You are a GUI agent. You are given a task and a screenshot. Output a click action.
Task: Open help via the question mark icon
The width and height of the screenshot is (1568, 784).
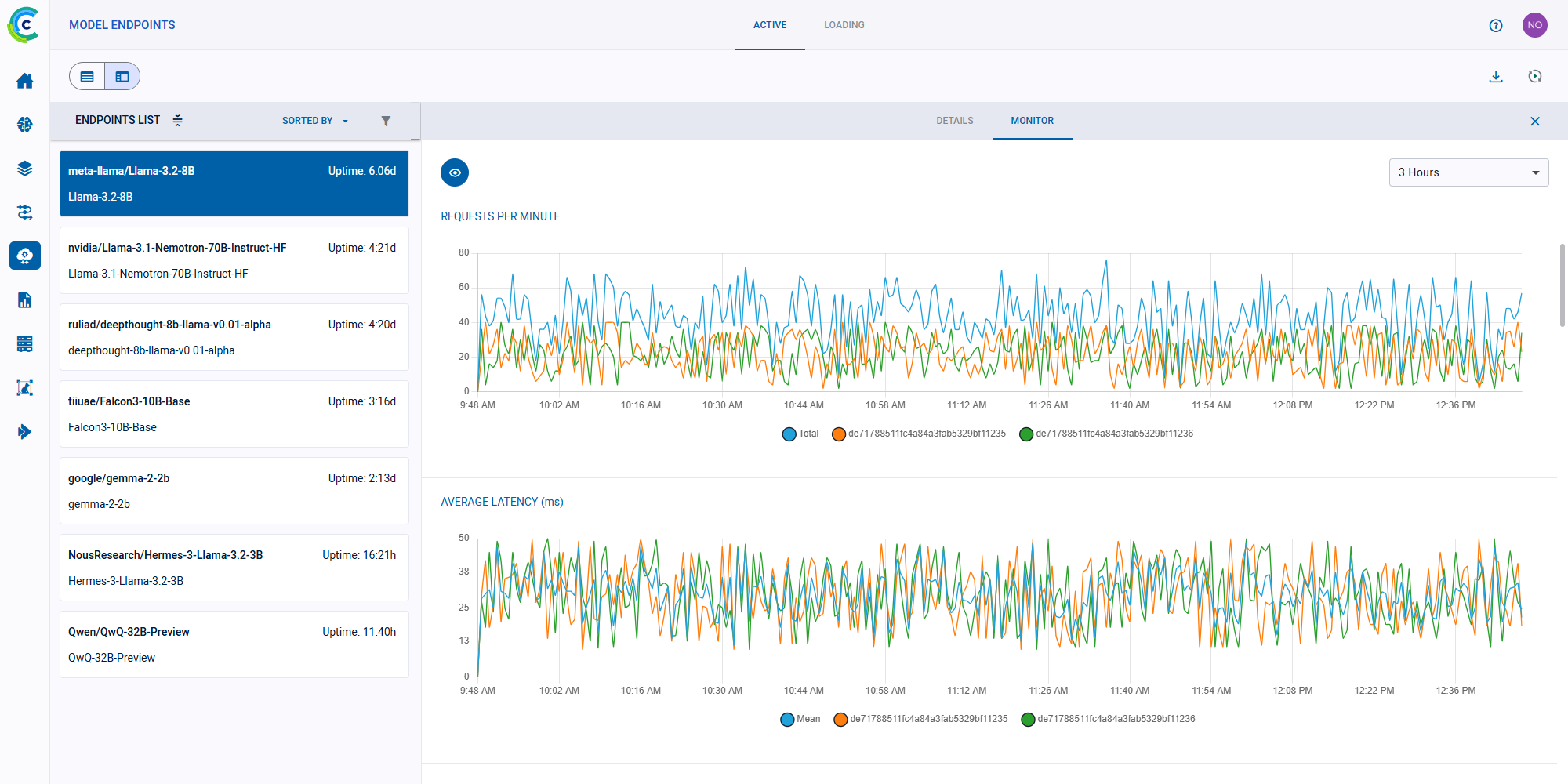pos(1495,24)
